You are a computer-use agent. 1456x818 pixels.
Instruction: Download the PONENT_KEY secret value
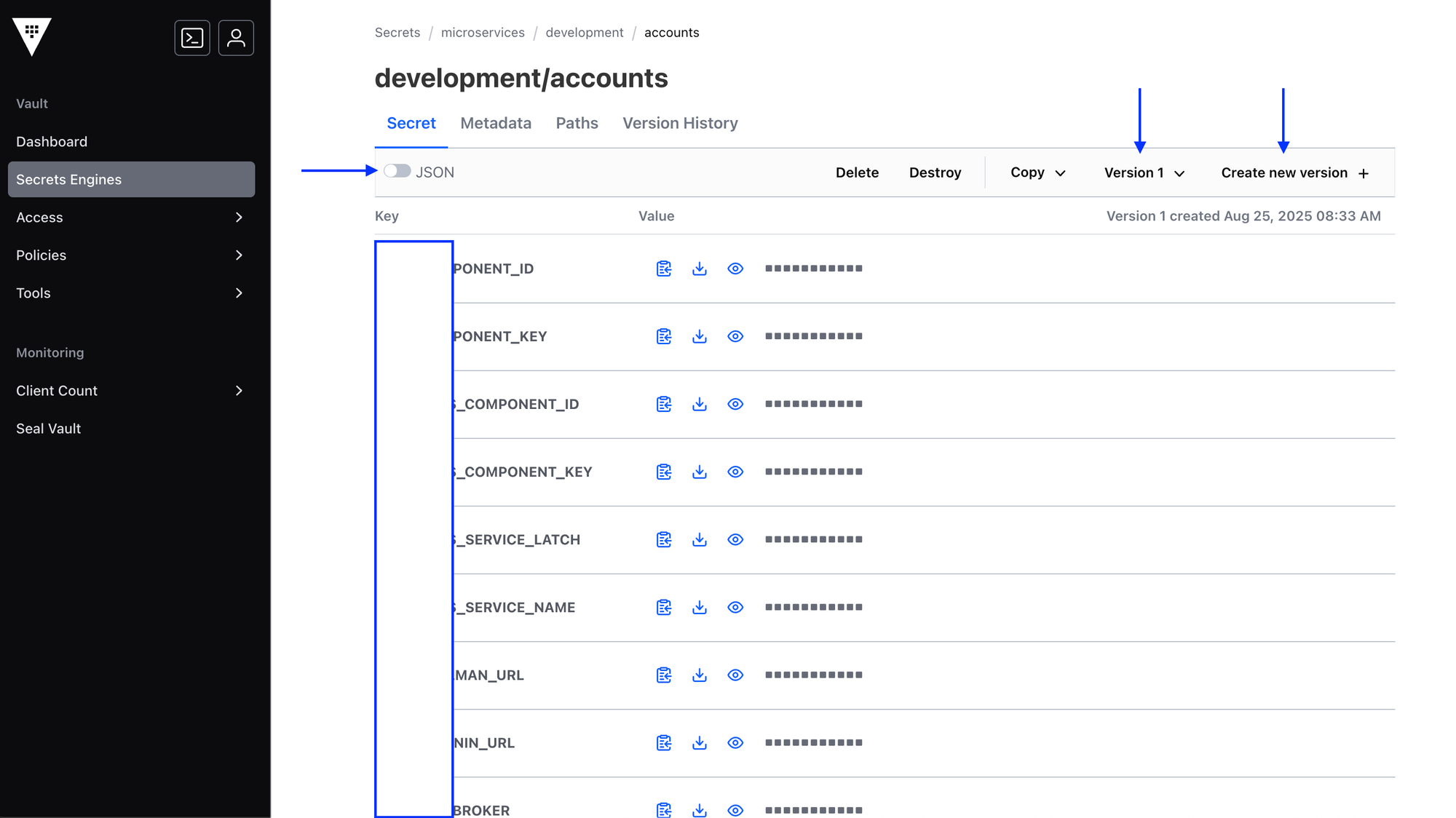700,336
